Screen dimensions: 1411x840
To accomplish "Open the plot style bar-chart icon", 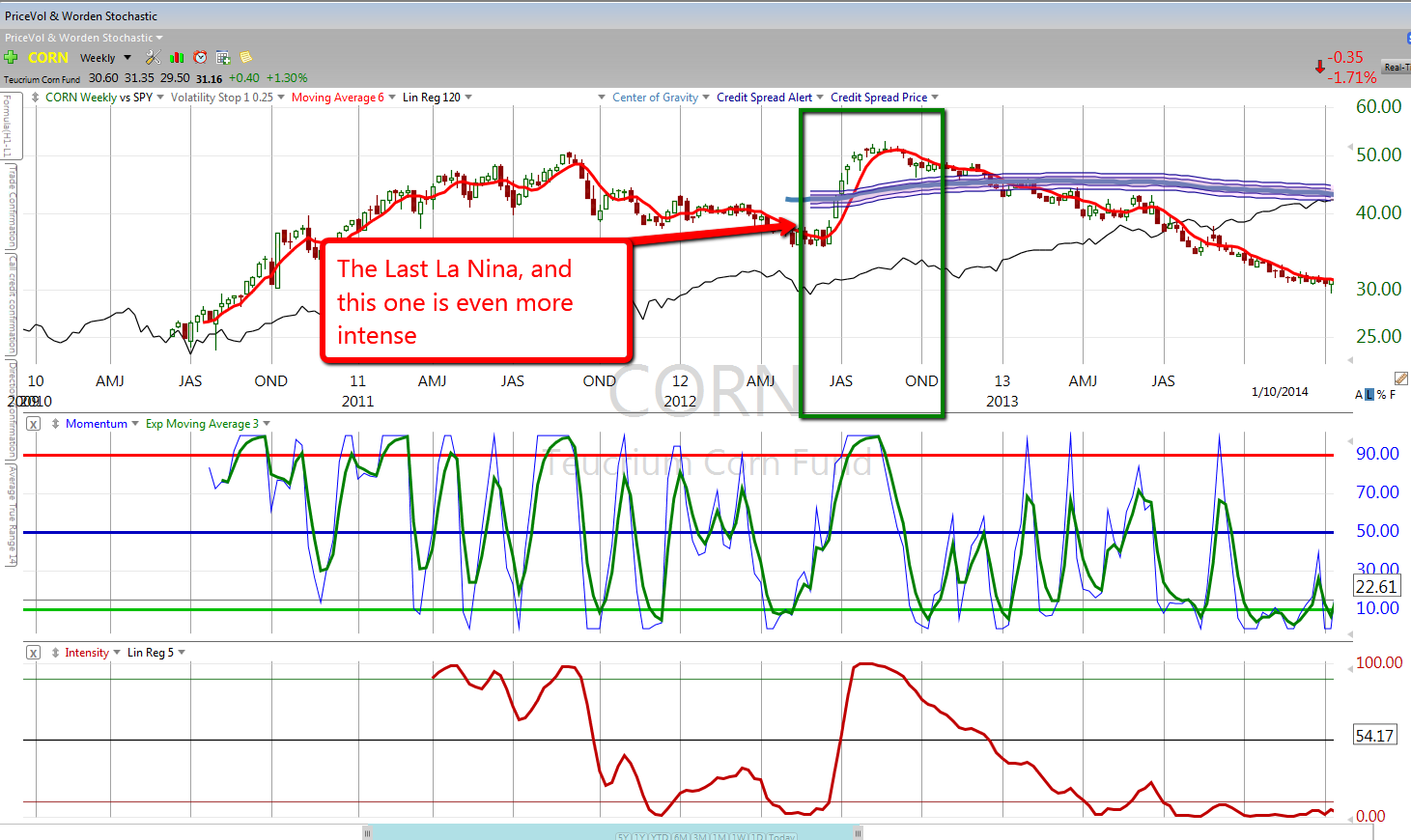I will click(x=177, y=57).
